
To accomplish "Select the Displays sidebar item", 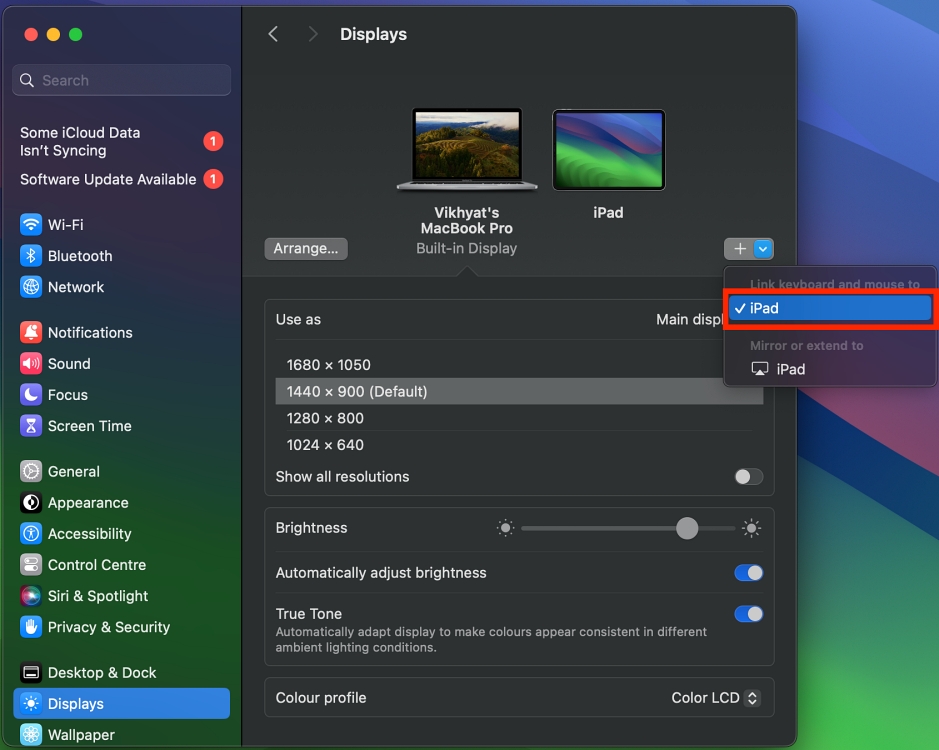I will point(122,703).
